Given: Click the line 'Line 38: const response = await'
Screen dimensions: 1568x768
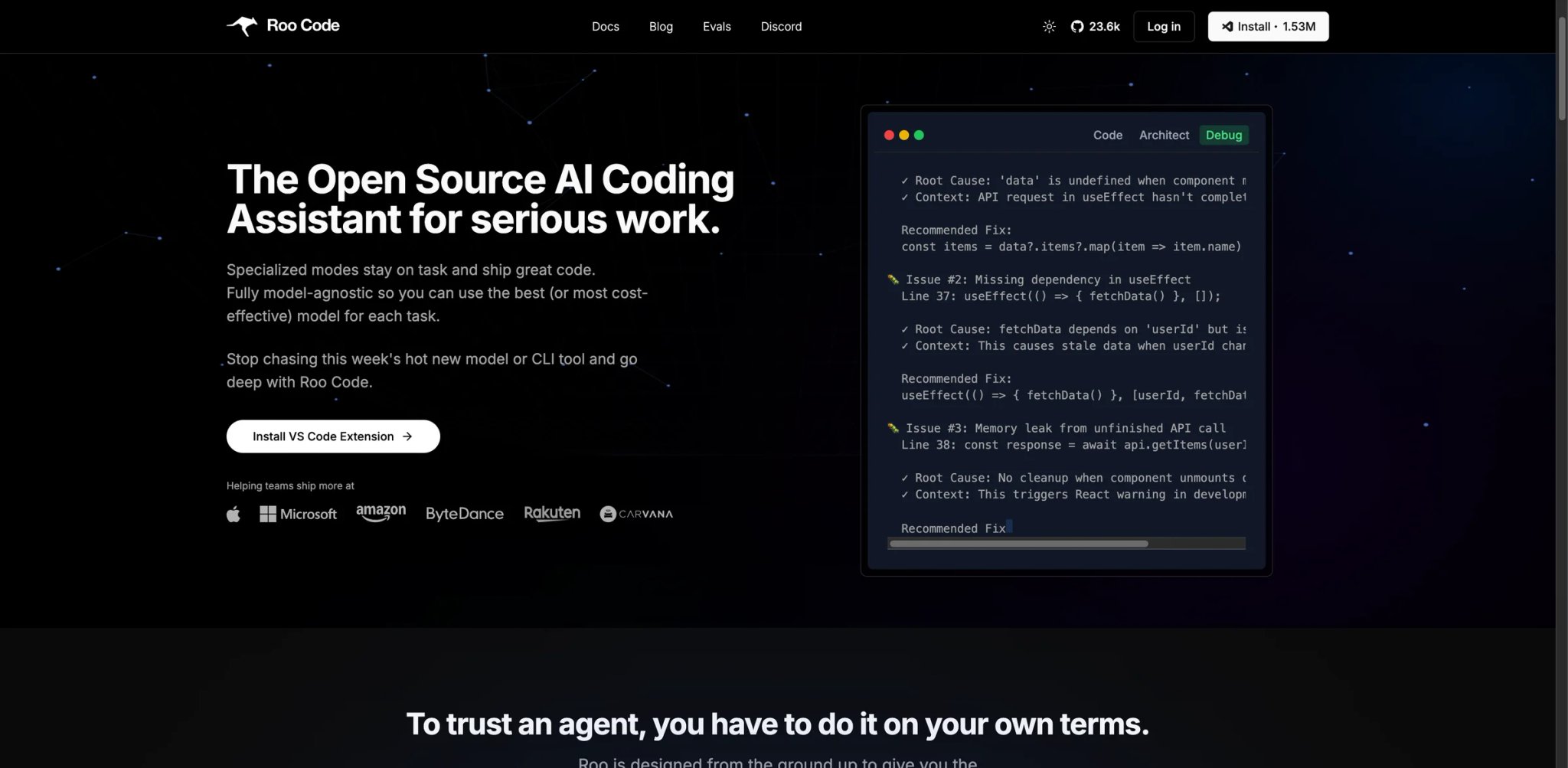Looking at the screenshot, I should [x=1073, y=445].
